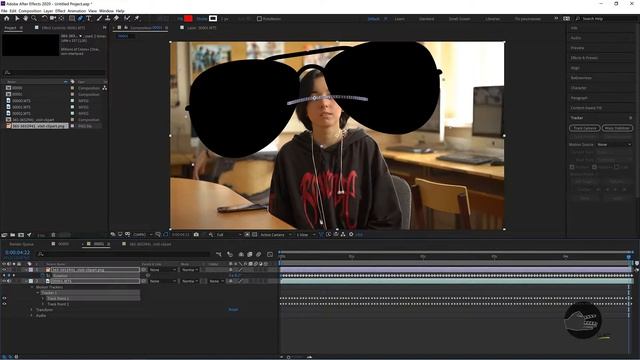Toggle the RotoBezier checkbox

pos(259,19)
